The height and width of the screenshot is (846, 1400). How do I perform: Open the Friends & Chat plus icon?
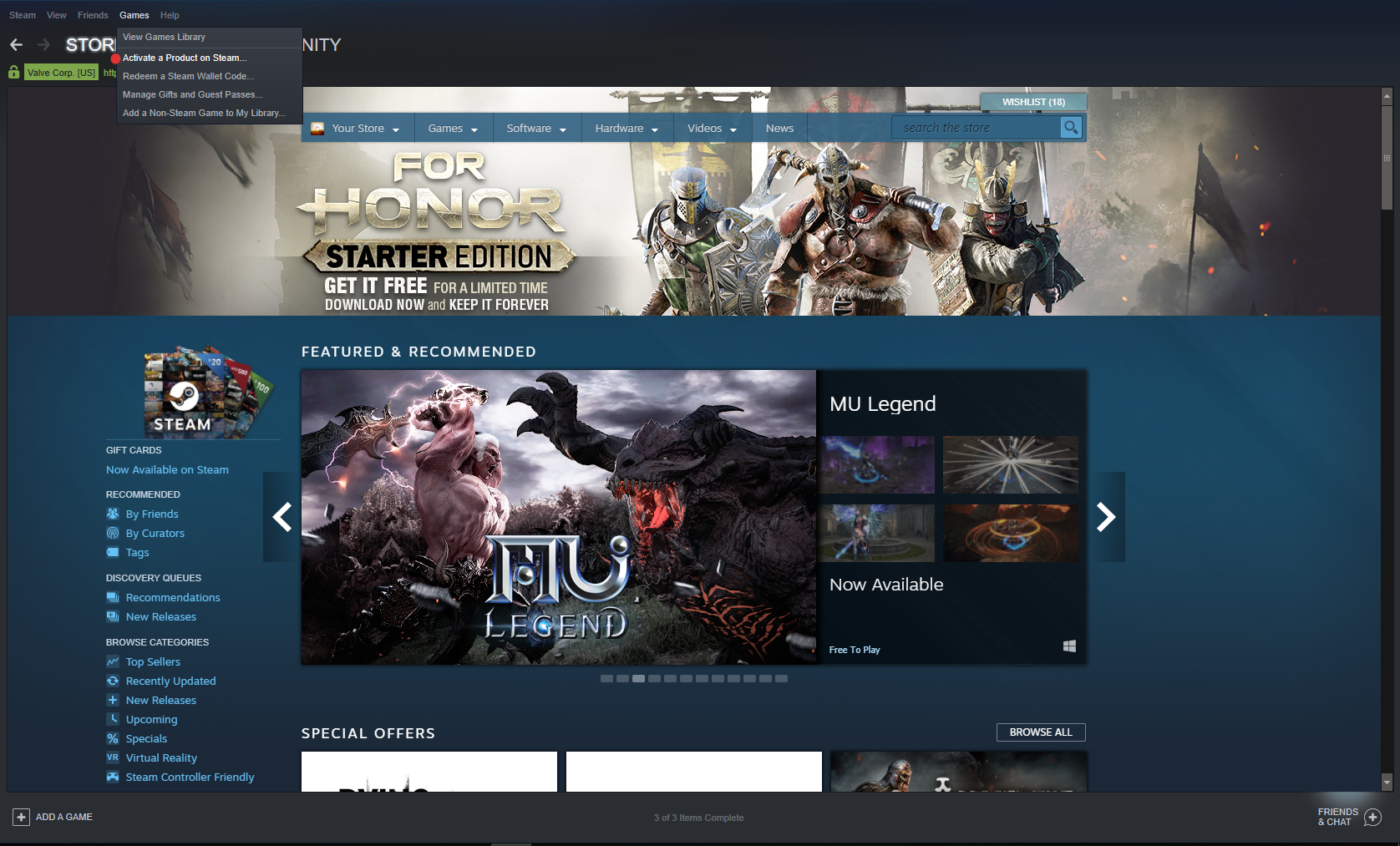(1372, 817)
